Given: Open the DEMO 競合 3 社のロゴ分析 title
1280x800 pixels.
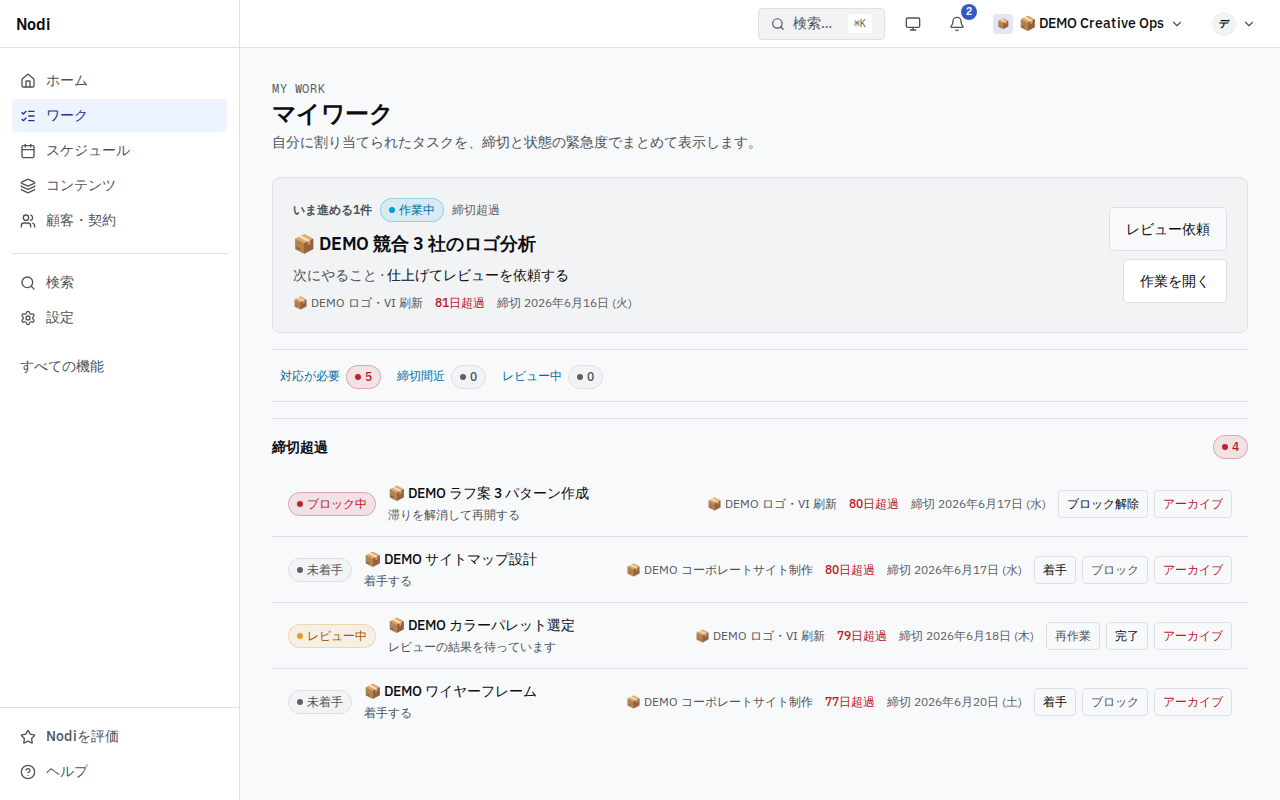Looking at the screenshot, I should click(x=415, y=244).
